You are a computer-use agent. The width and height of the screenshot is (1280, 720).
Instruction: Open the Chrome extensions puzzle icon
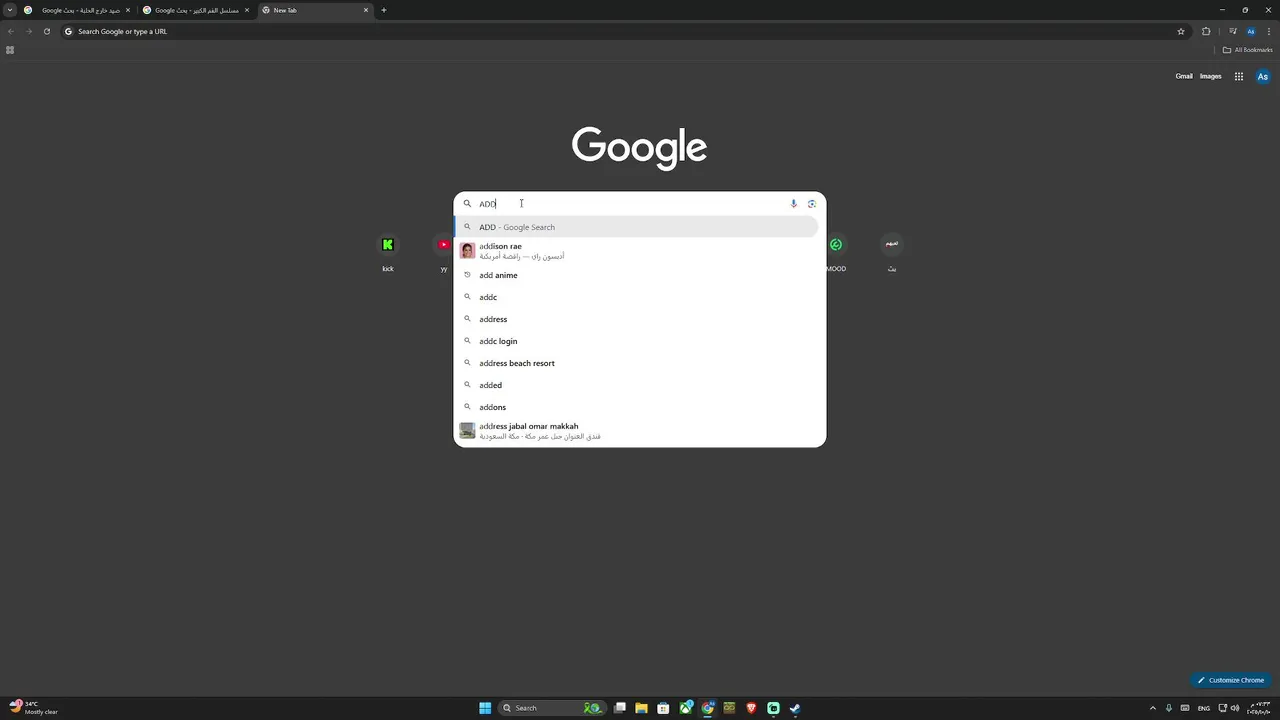pos(1206,31)
